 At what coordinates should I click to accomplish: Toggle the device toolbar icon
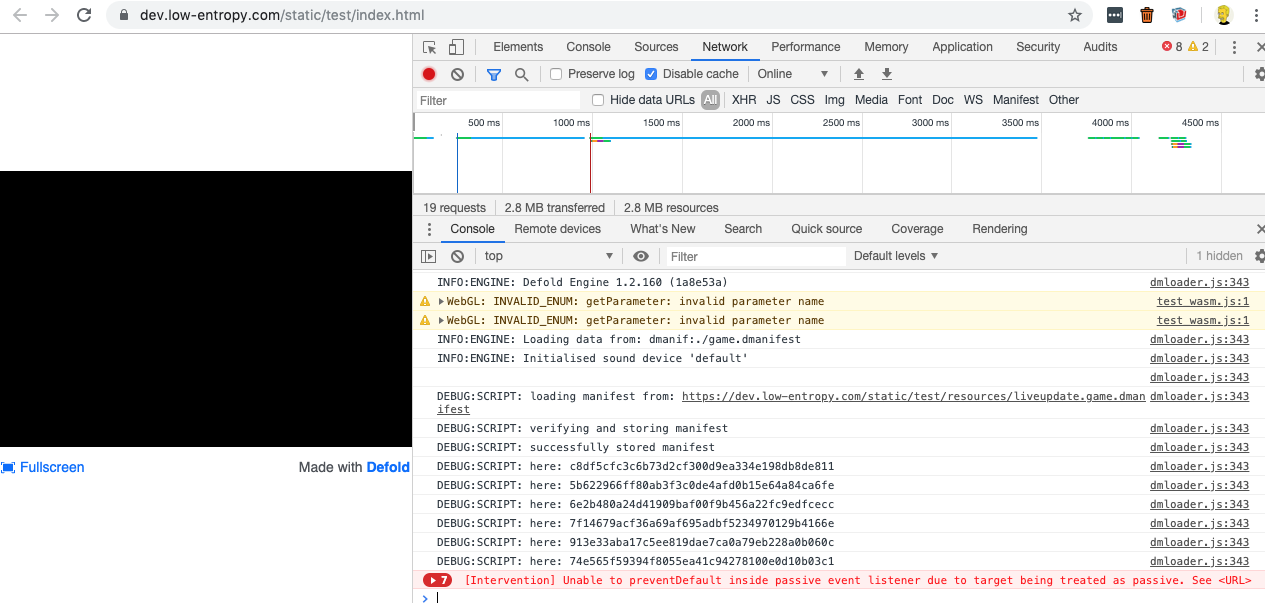tap(456, 47)
